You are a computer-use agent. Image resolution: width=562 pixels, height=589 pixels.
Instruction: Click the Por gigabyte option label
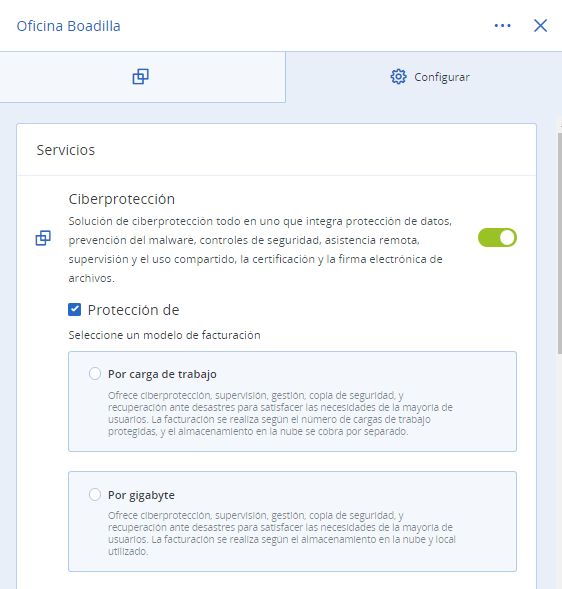(141, 495)
